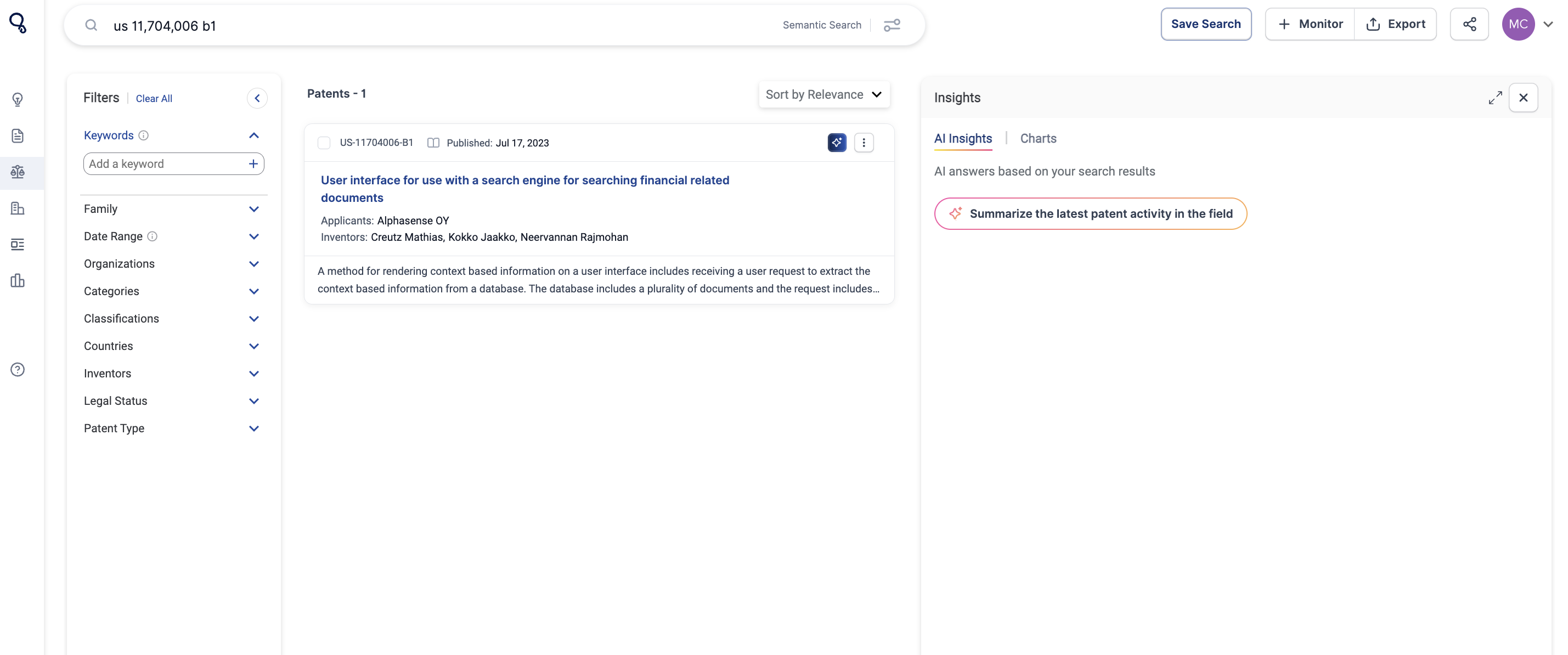Click the patent number US-11704006-B1

pyautogui.click(x=376, y=143)
